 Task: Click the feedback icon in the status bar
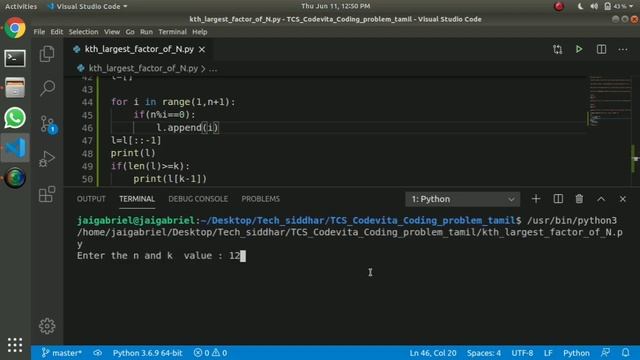(606, 353)
